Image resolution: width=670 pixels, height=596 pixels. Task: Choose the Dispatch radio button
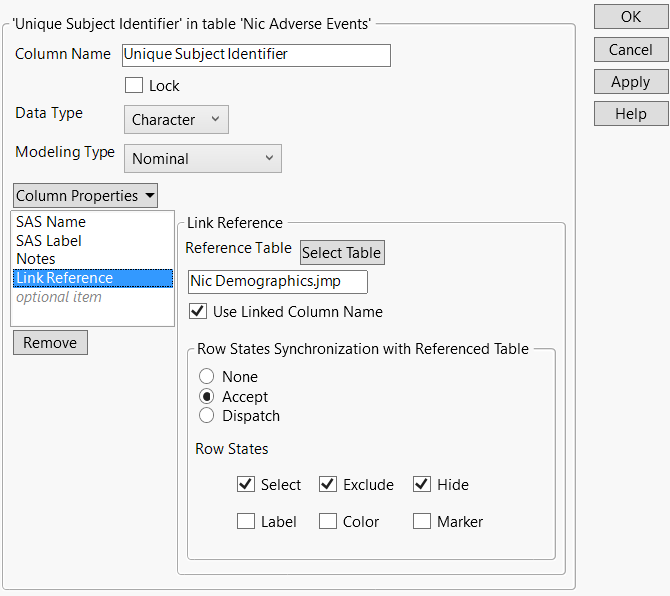coord(207,416)
